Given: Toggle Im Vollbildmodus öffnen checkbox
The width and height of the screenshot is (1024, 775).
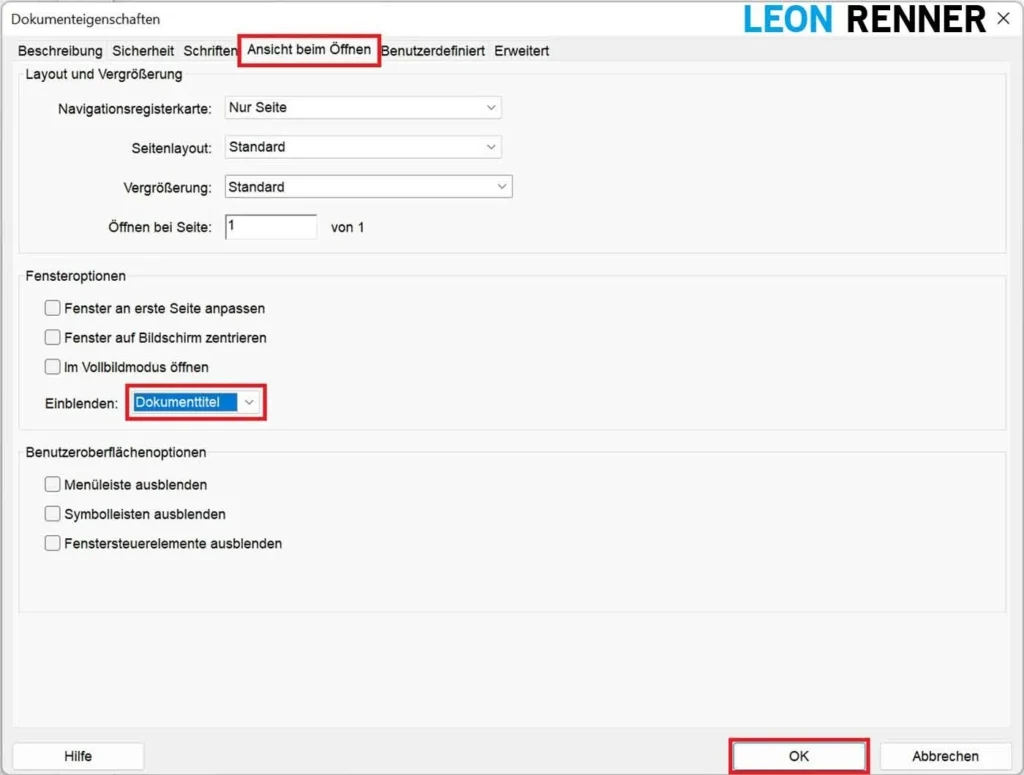Looking at the screenshot, I should [x=53, y=367].
